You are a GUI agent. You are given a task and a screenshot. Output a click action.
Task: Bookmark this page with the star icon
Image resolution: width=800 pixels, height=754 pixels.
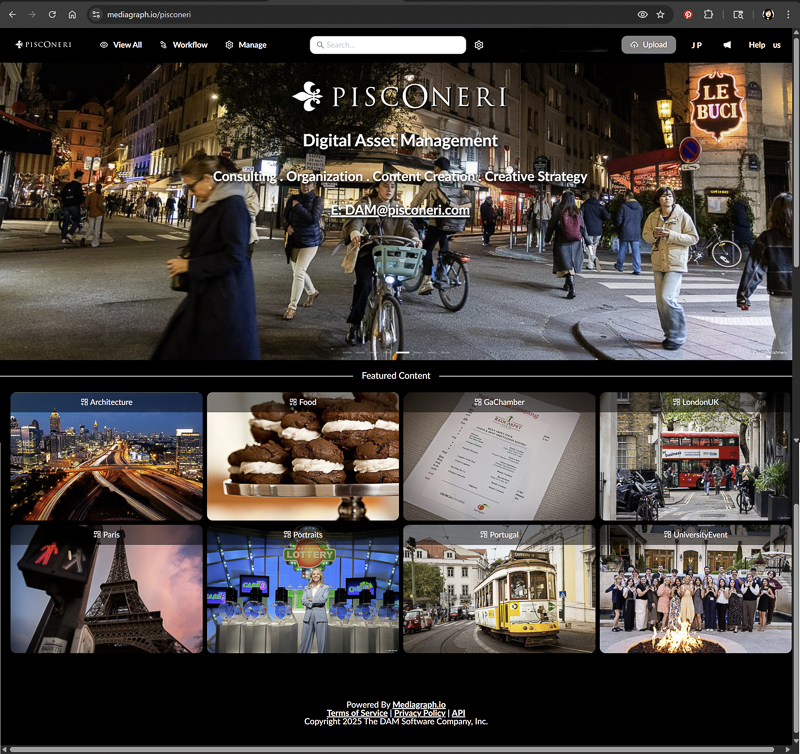tap(660, 15)
